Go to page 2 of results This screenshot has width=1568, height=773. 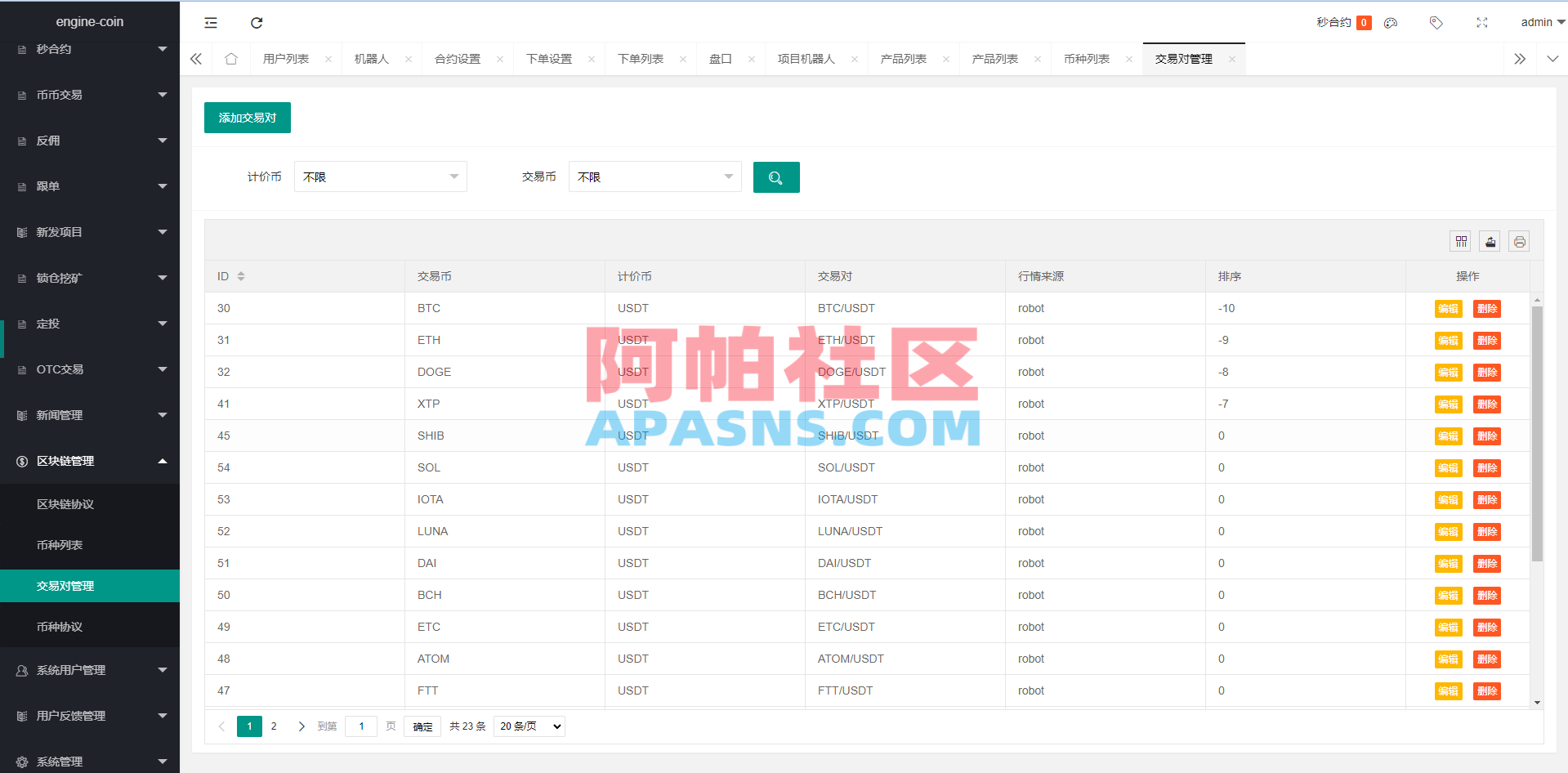tap(273, 726)
